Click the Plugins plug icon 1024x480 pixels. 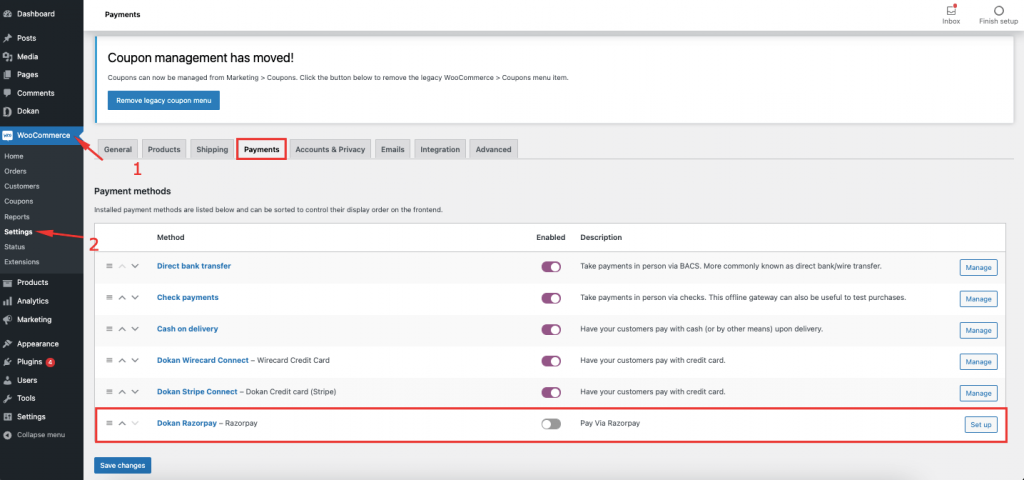coord(7,362)
